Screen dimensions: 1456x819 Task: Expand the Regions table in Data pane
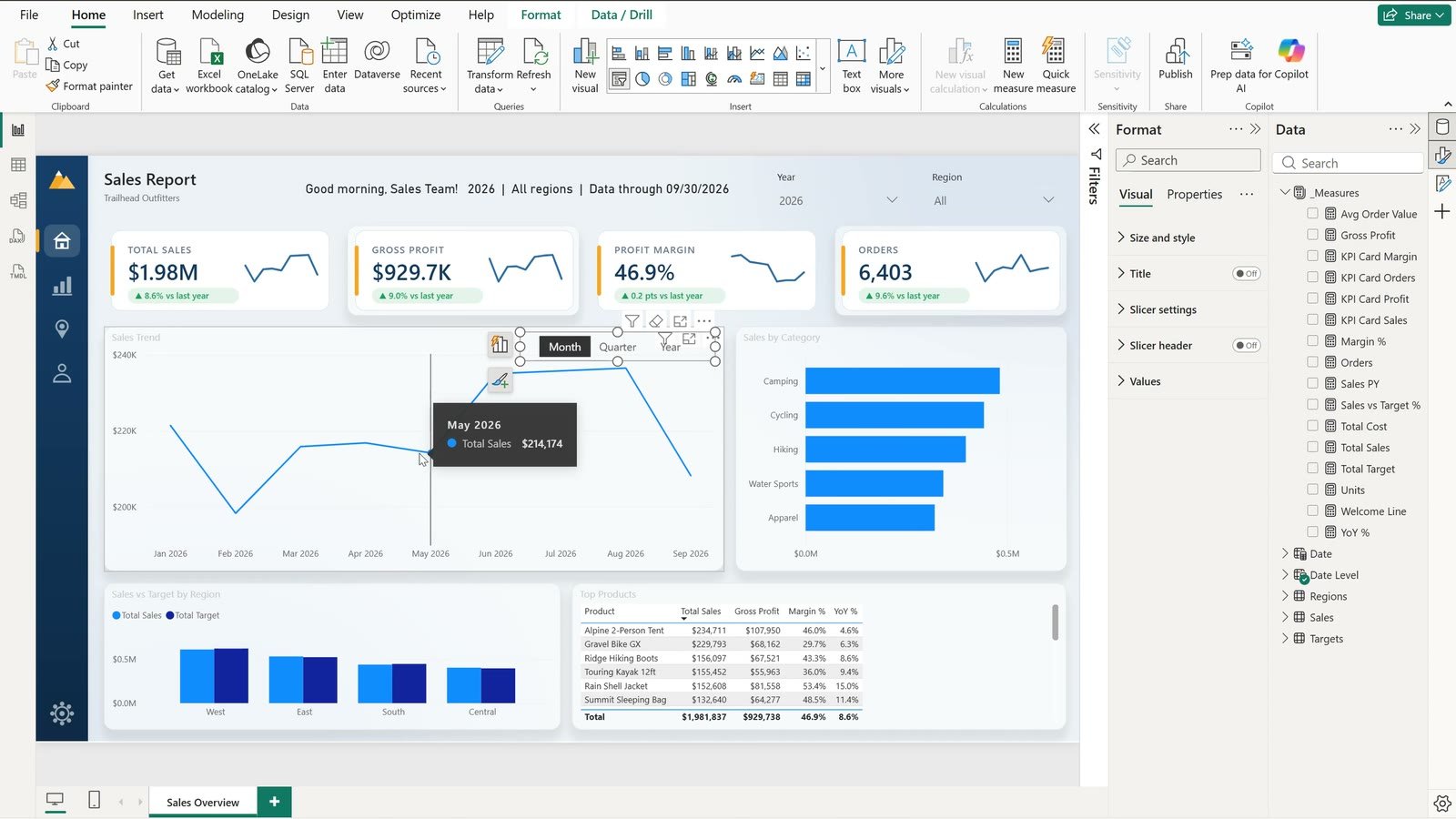click(x=1285, y=596)
